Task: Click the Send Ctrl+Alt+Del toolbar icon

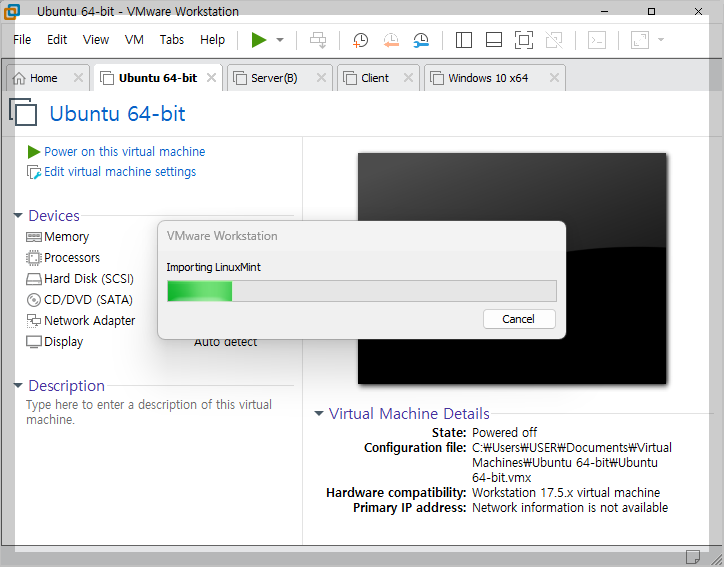Action: click(x=318, y=40)
